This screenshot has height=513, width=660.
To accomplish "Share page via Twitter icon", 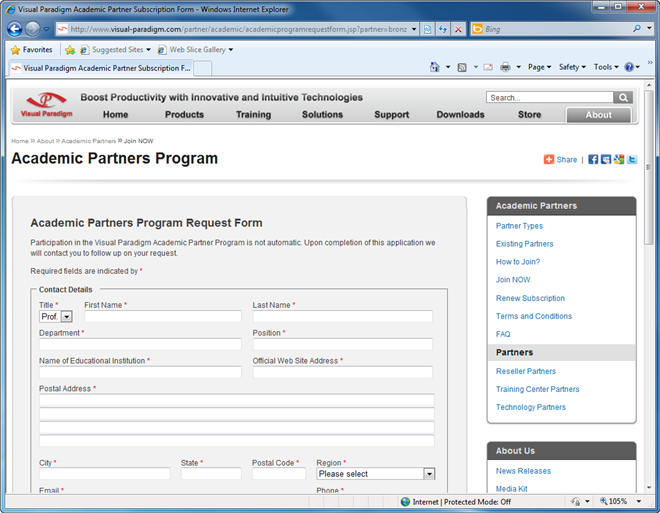I will click(x=632, y=159).
